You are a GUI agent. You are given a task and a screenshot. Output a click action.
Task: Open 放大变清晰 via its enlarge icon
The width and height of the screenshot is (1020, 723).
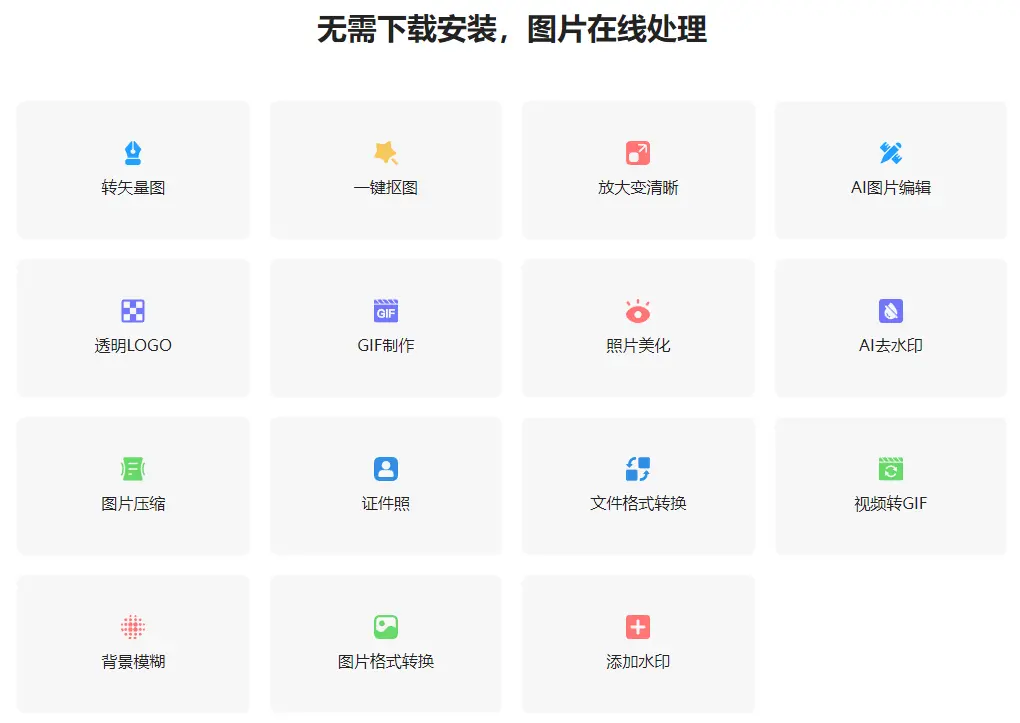[x=638, y=152]
